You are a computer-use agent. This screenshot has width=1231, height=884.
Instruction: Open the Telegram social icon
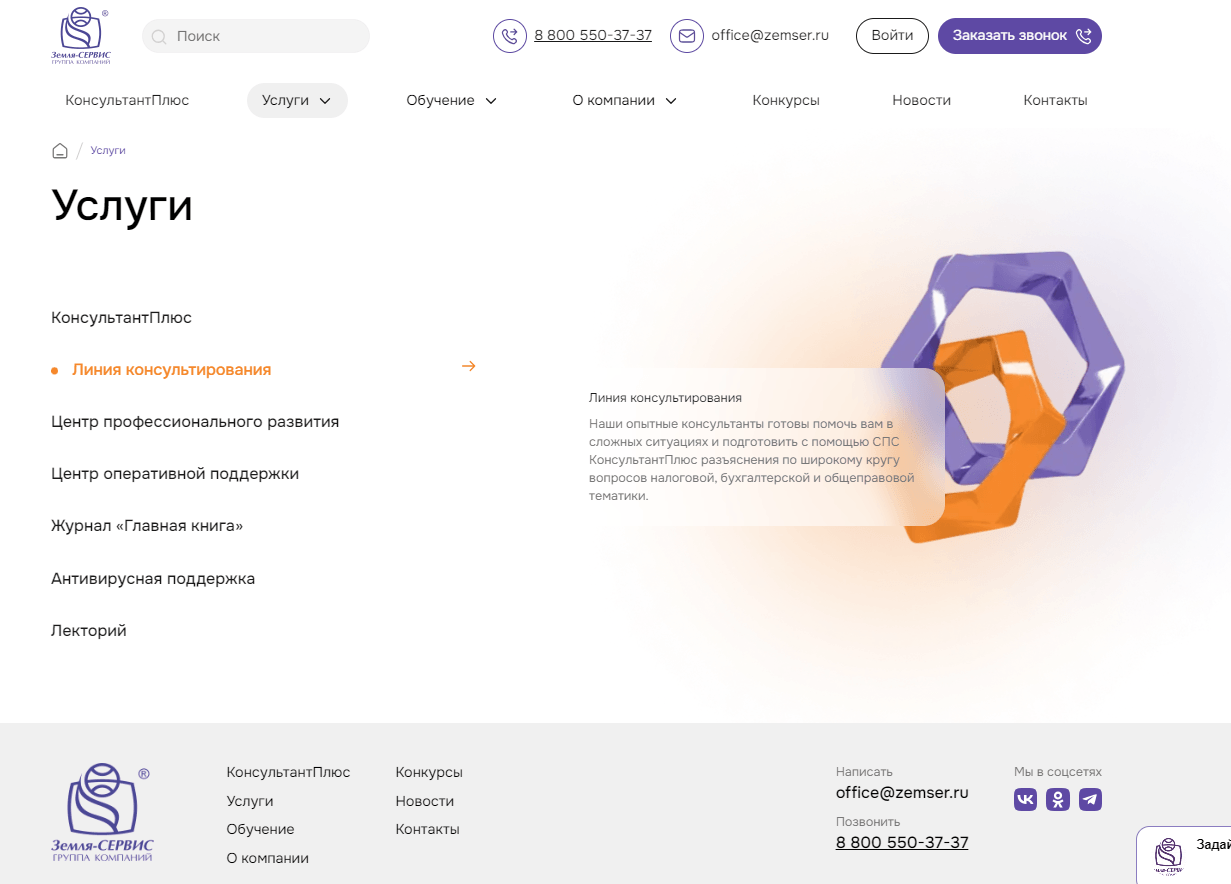pyautogui.click(x=1090, y=799)
